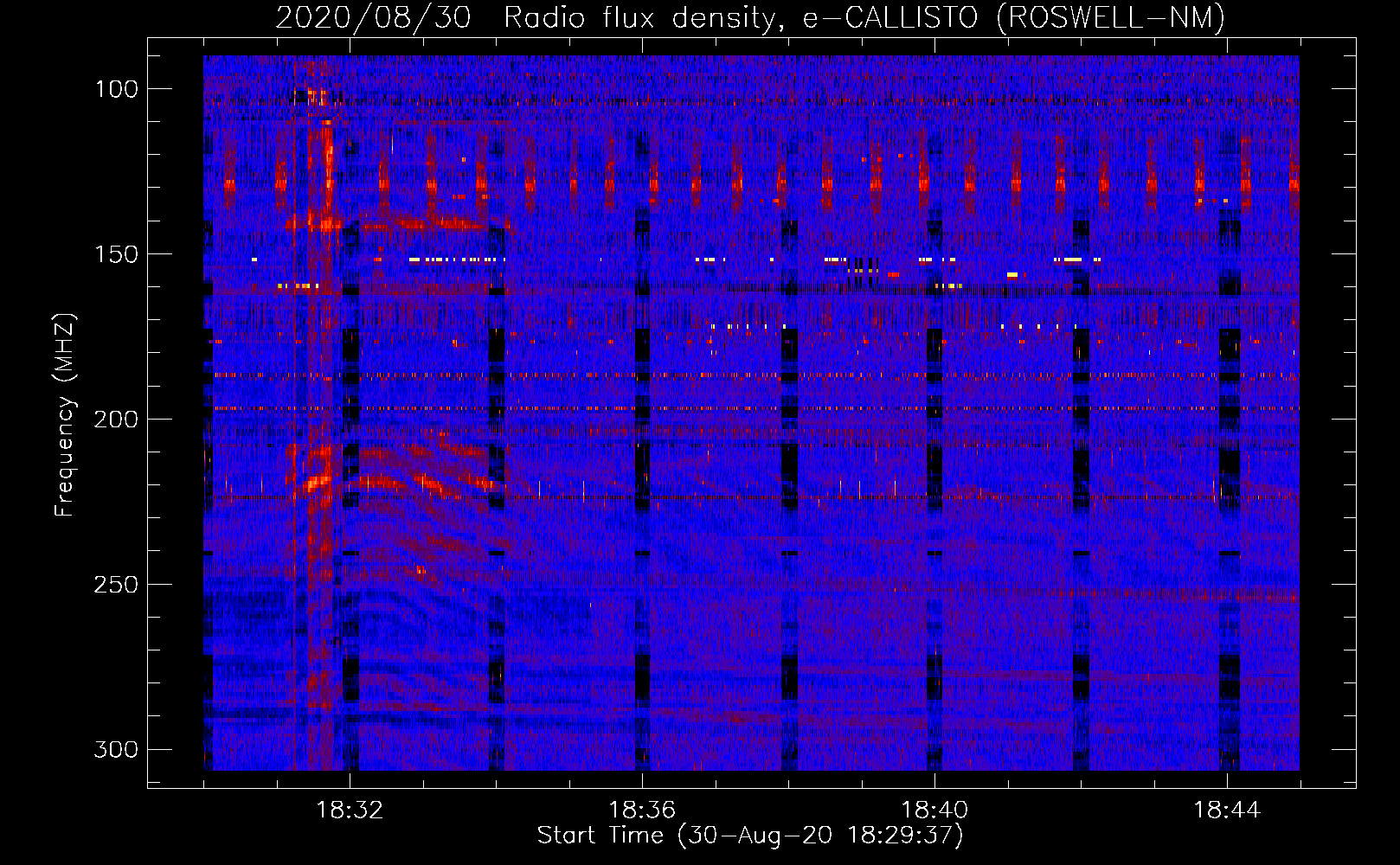Click the 100 frequency tick label
The width and height of the screenshot is (1400, 865).
pos(116,89)
